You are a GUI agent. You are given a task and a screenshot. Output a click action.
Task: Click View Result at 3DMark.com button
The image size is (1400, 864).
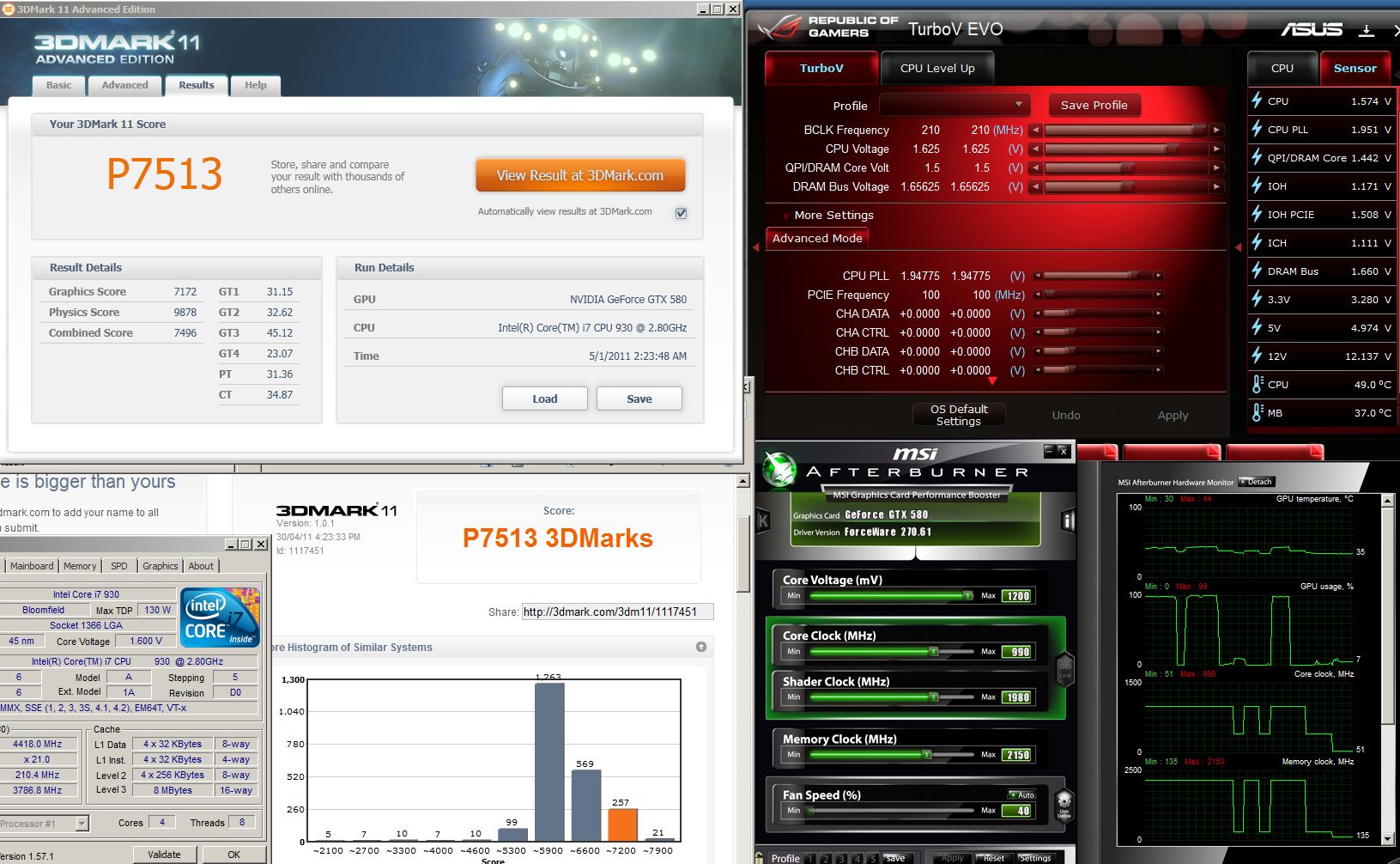coord(580,175)
